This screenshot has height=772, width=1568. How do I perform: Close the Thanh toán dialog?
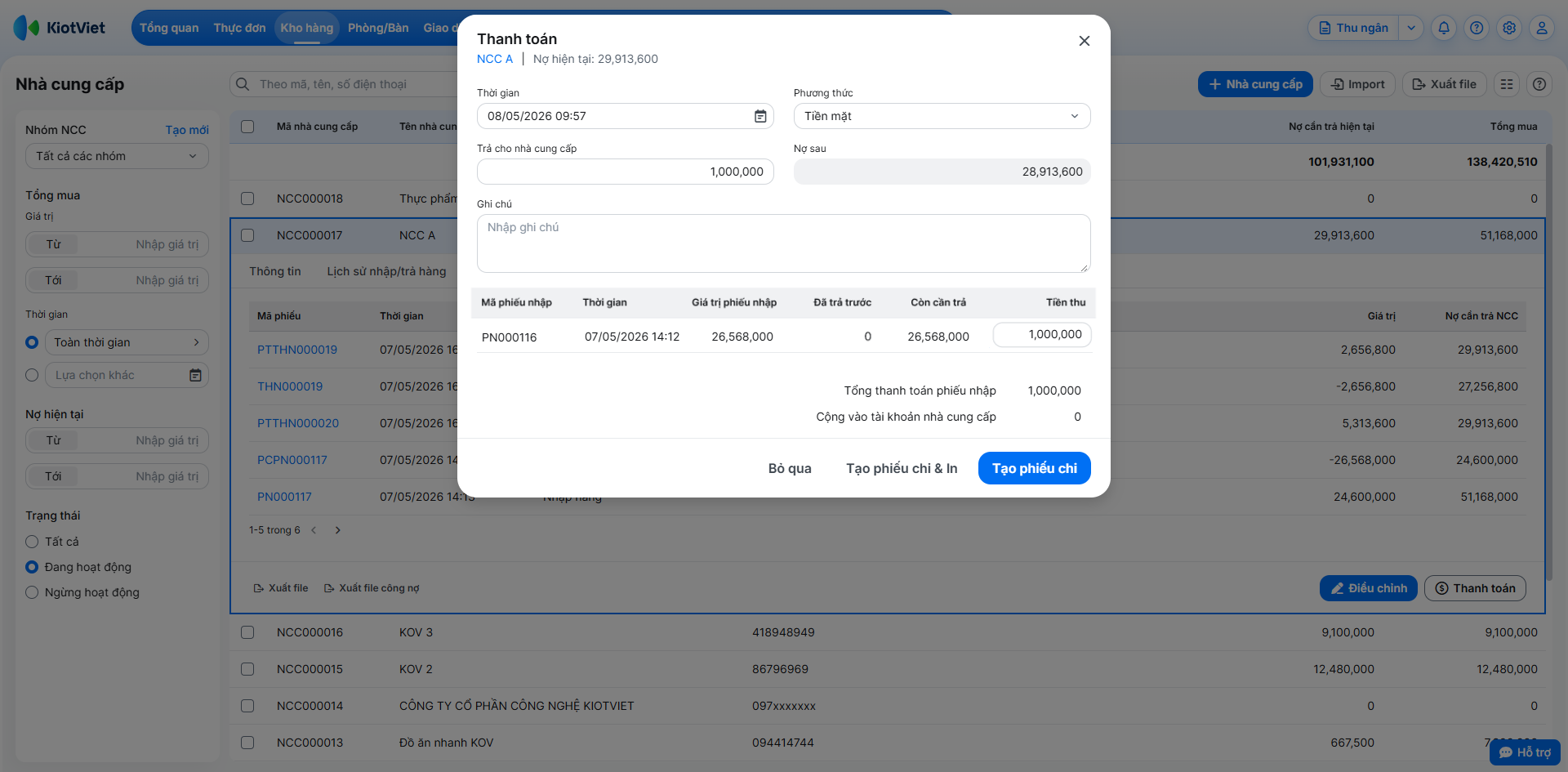coord(1085,41)
